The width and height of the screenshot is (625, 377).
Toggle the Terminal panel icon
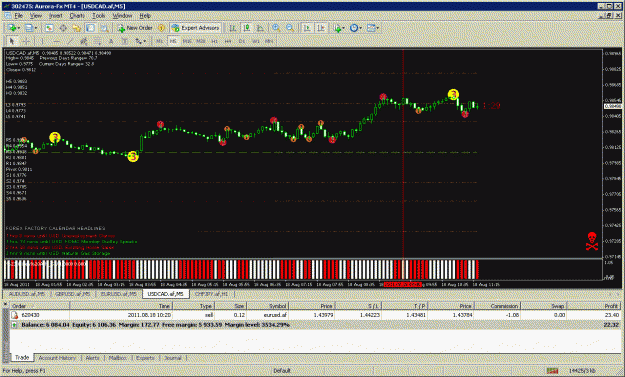coord(90,28)
